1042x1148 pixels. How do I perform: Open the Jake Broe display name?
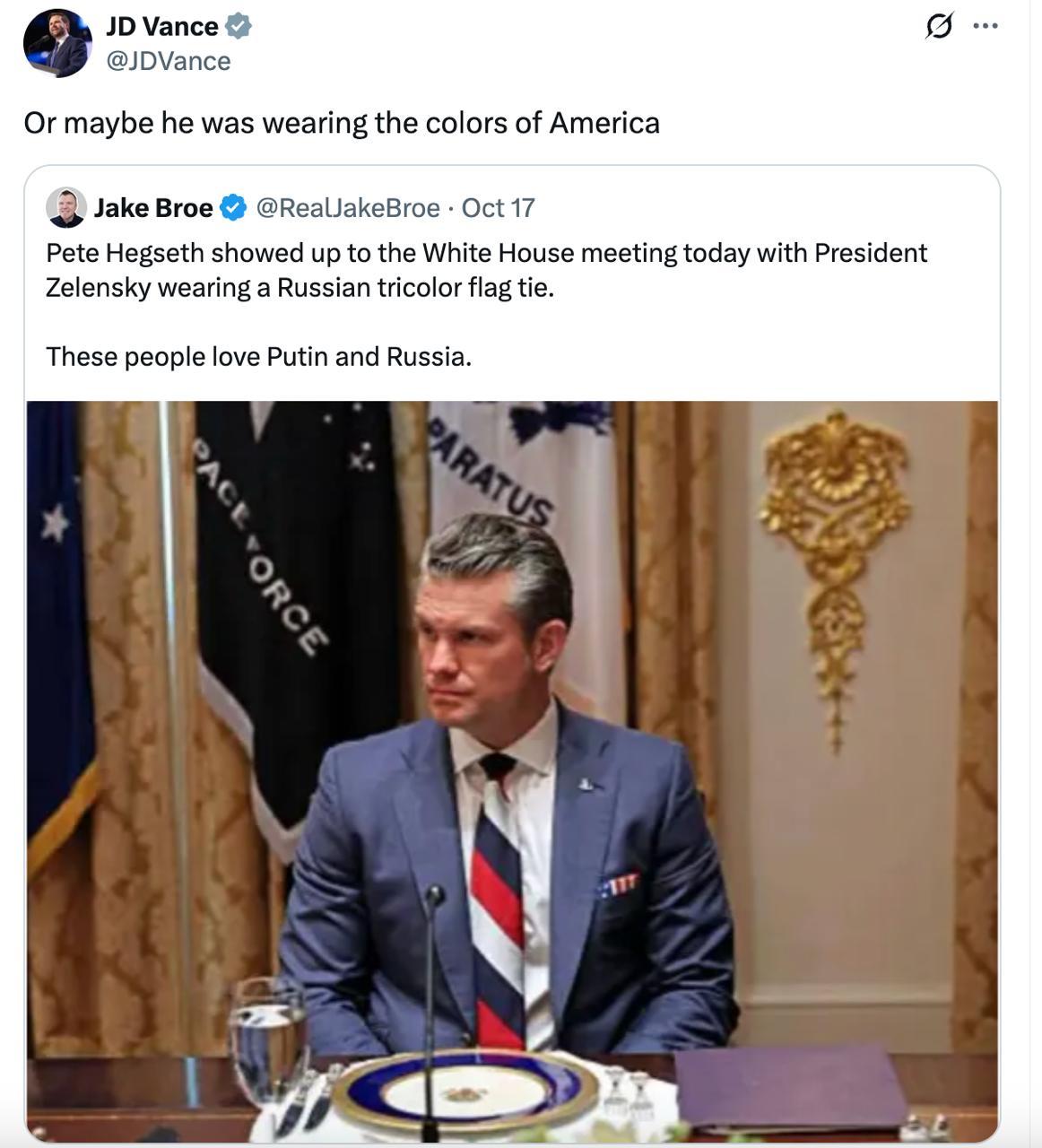pos(153,208)
